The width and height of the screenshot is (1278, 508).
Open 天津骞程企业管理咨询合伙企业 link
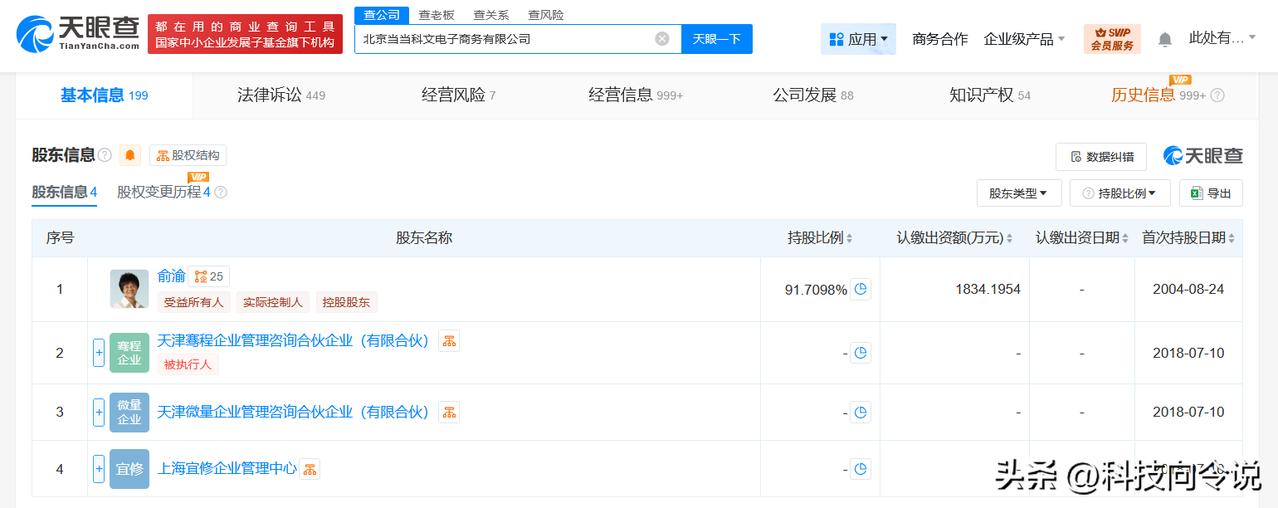293,341
